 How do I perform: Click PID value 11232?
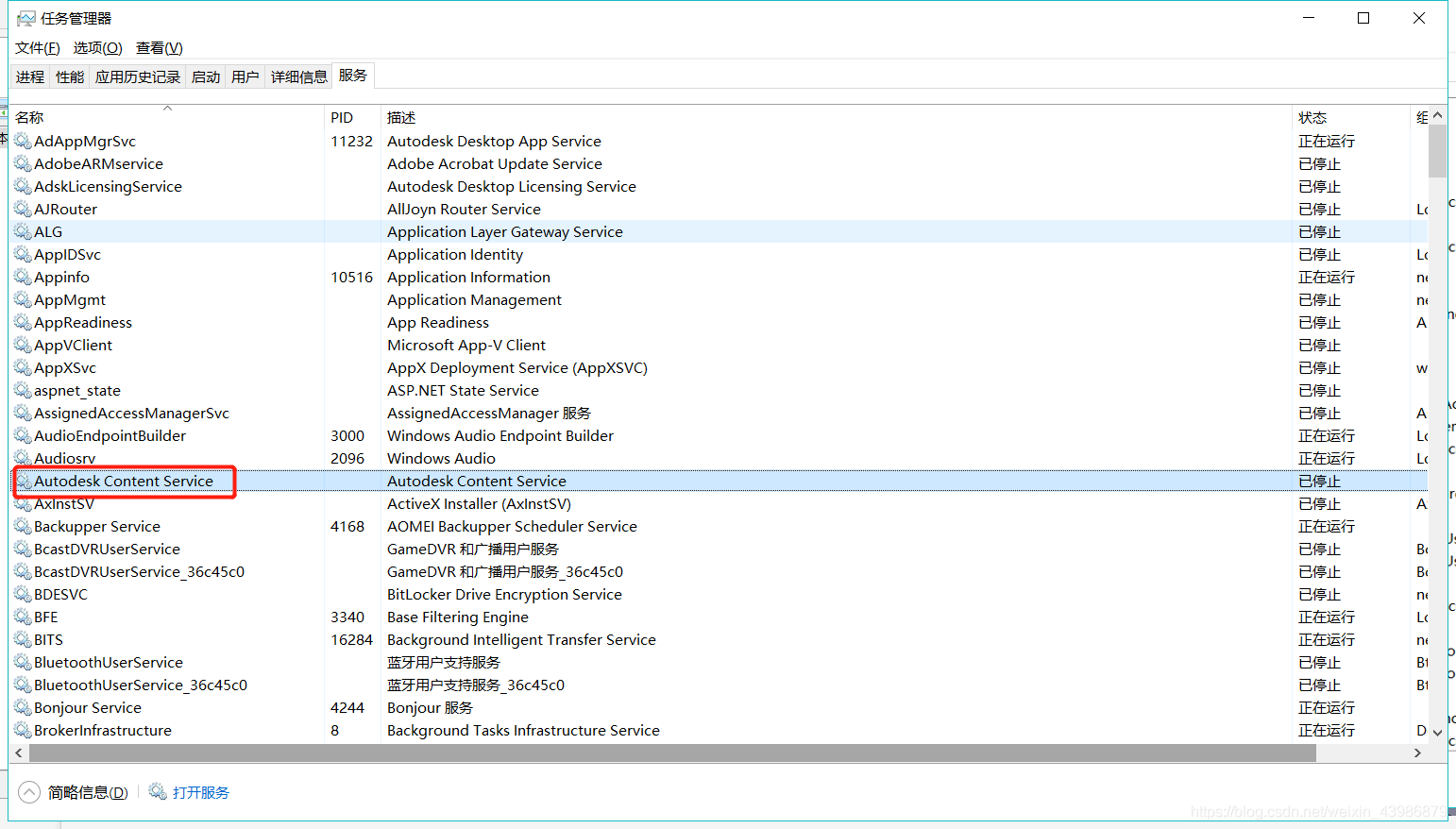coord(351,141)
